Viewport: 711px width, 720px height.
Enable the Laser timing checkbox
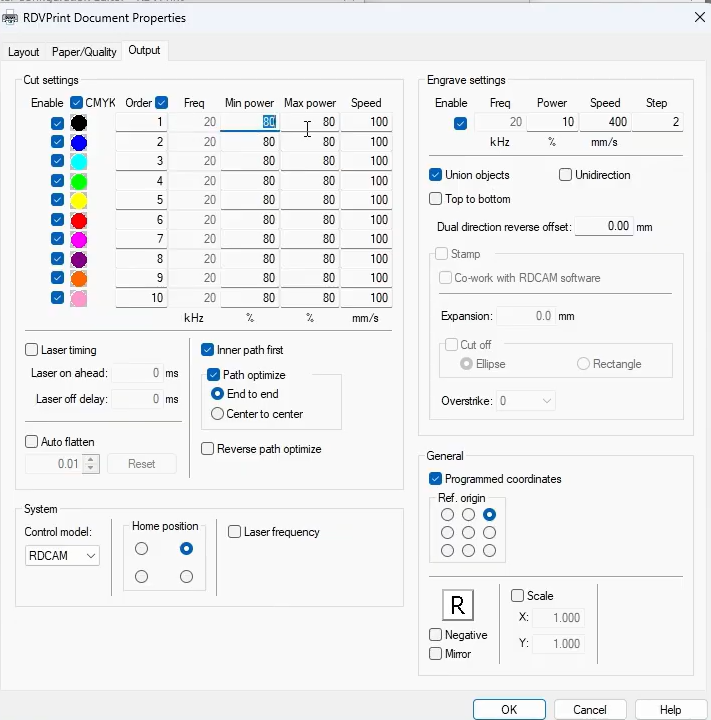point(31,350)
